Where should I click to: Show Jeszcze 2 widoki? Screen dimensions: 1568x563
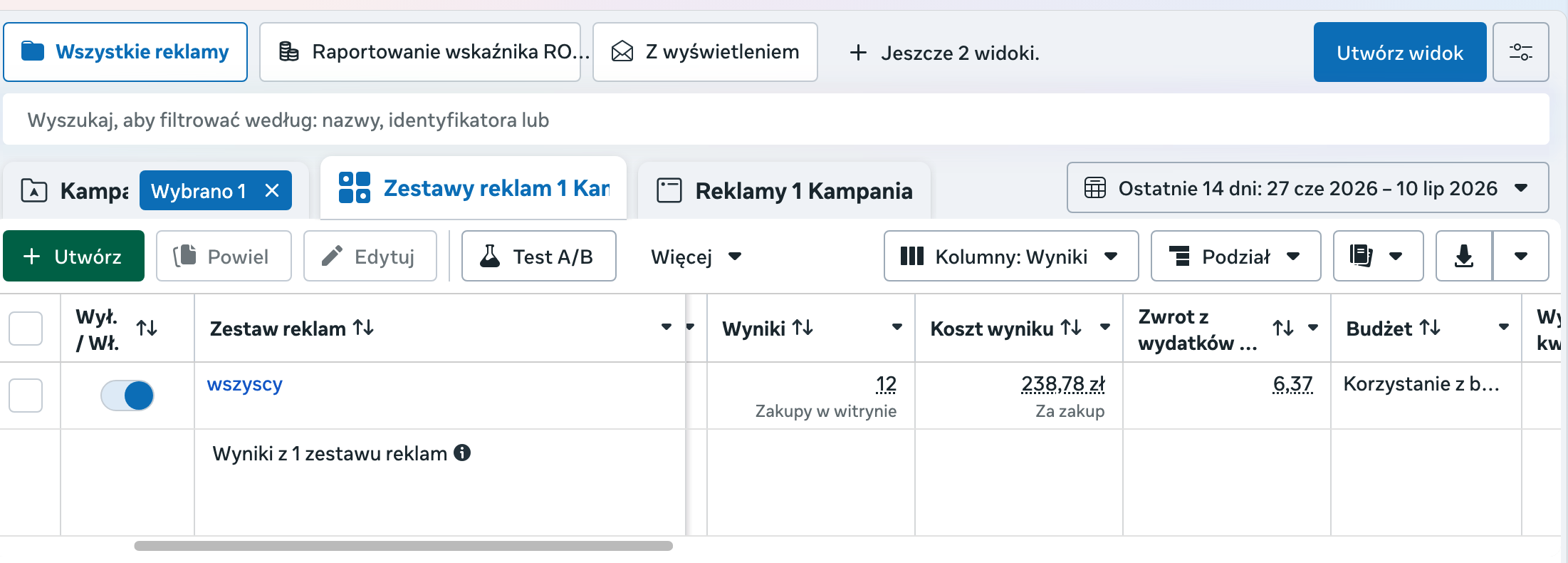(x=944, y=53)
